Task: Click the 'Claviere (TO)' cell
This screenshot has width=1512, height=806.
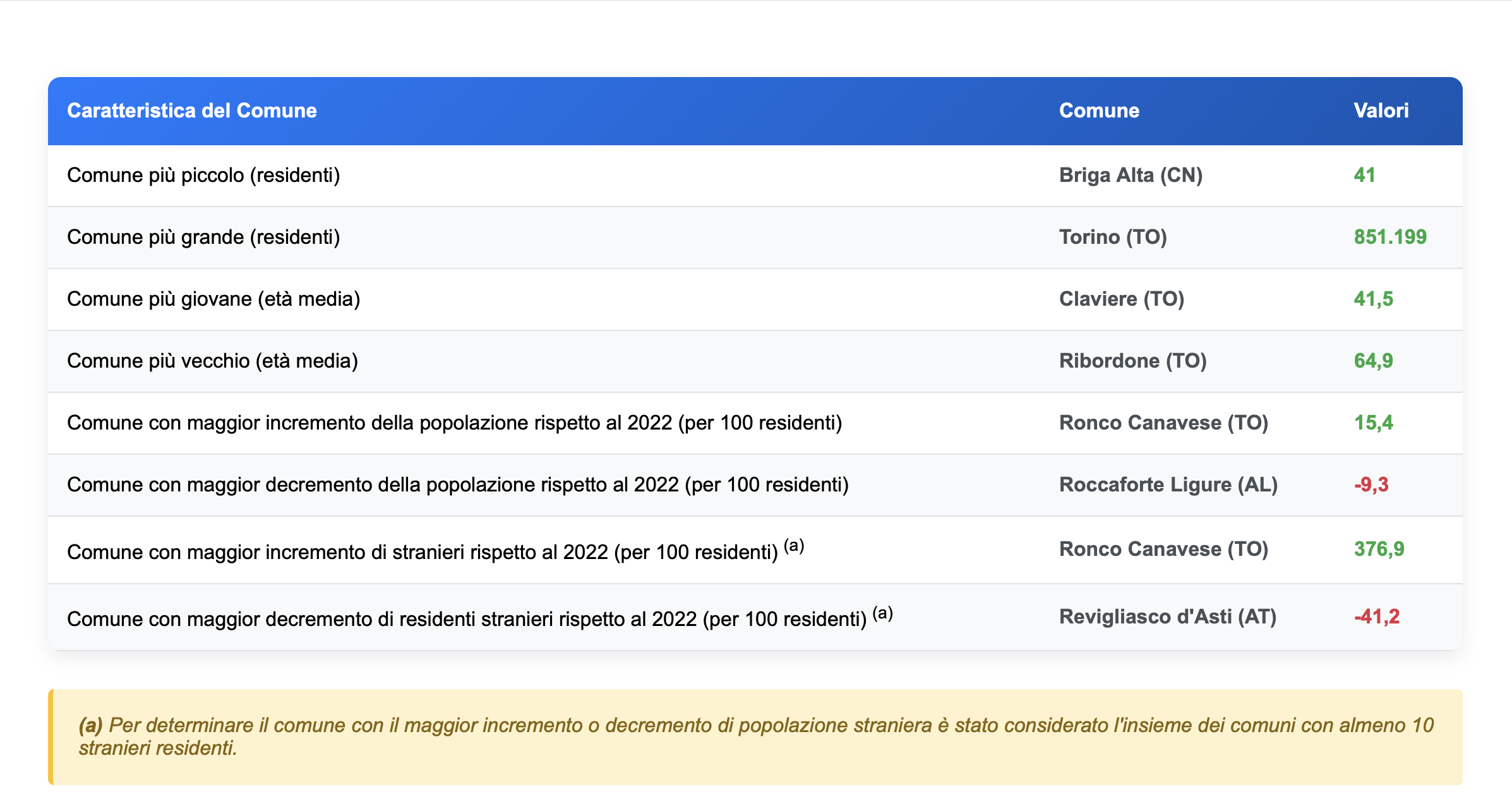Action: [1121, 299]
